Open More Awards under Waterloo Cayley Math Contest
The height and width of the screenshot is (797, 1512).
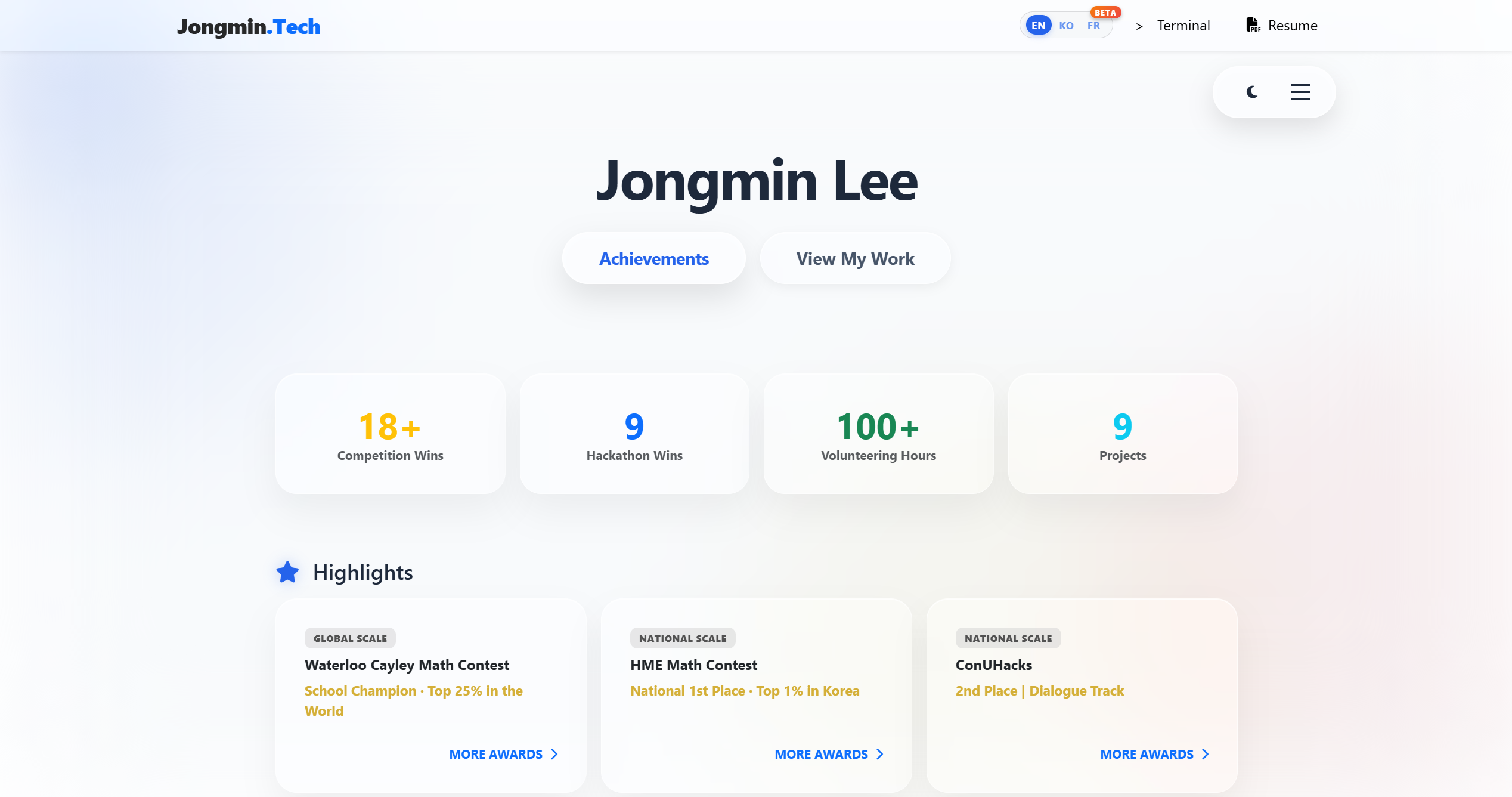coord(504,754)
